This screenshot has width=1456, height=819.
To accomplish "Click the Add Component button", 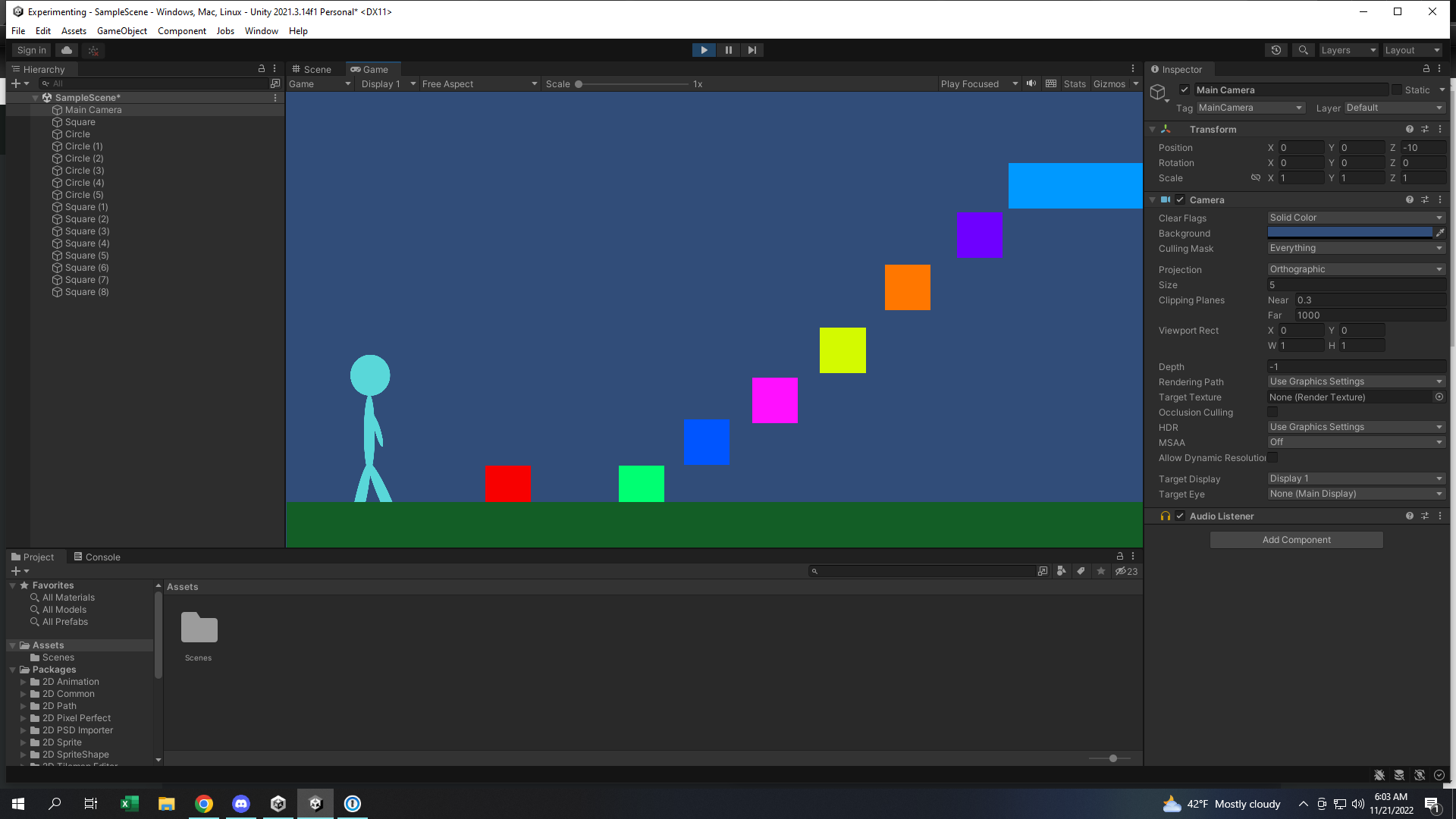I will 1296,540.
